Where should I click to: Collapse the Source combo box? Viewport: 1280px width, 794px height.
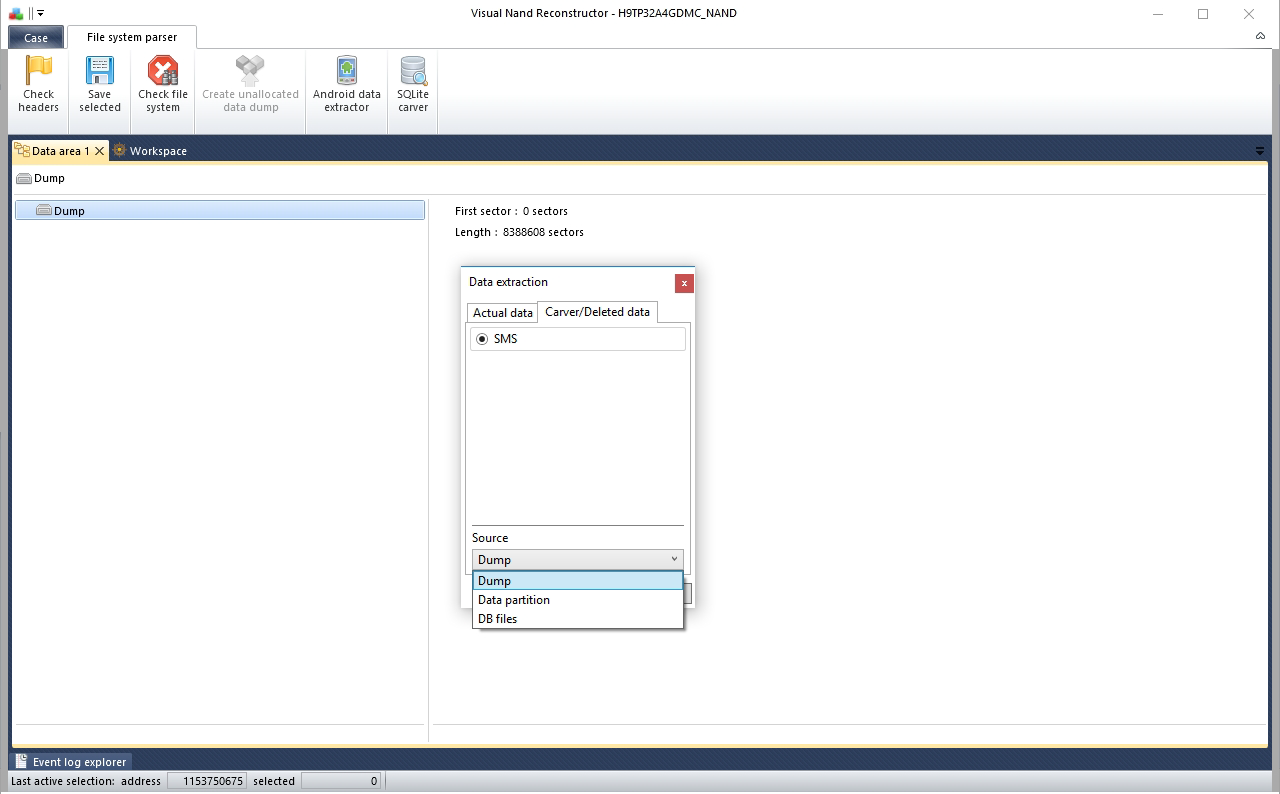(x=674, y=559)
